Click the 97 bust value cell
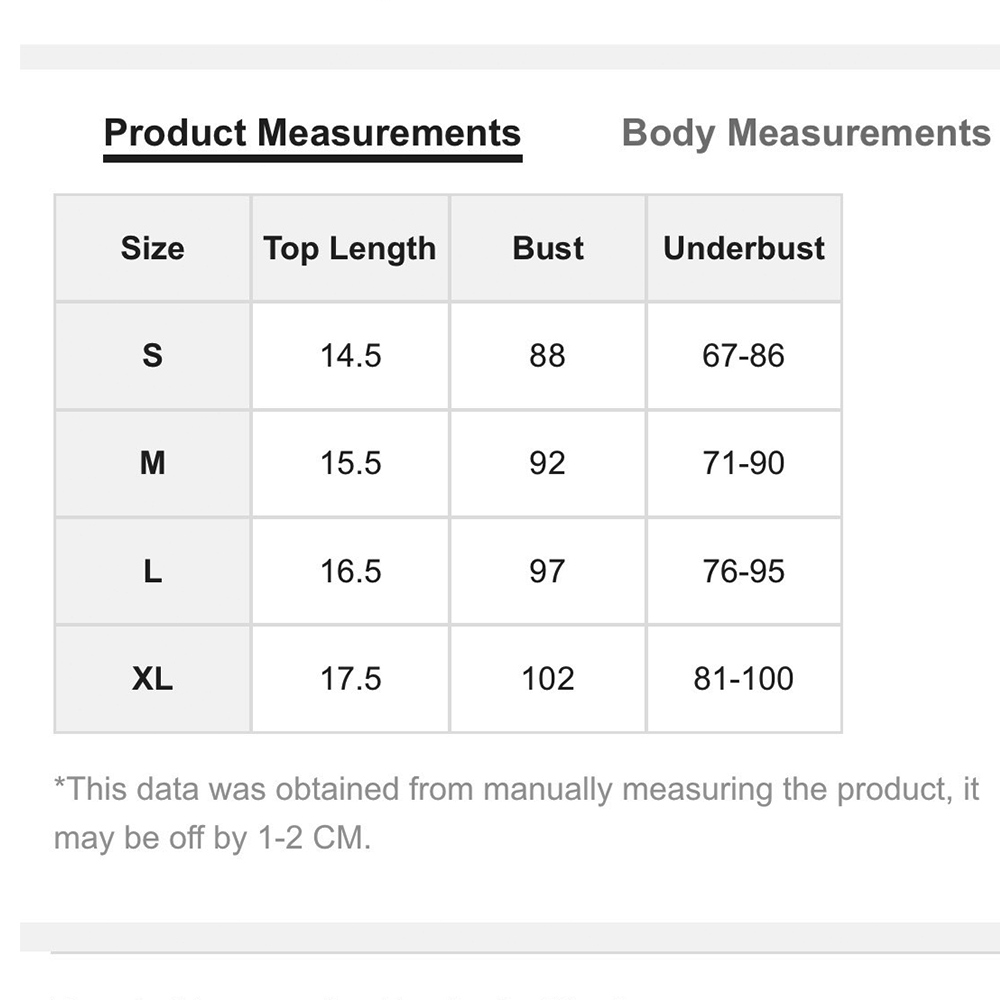The height and width of the screenshot is (1000, 1000). point(548,571)
